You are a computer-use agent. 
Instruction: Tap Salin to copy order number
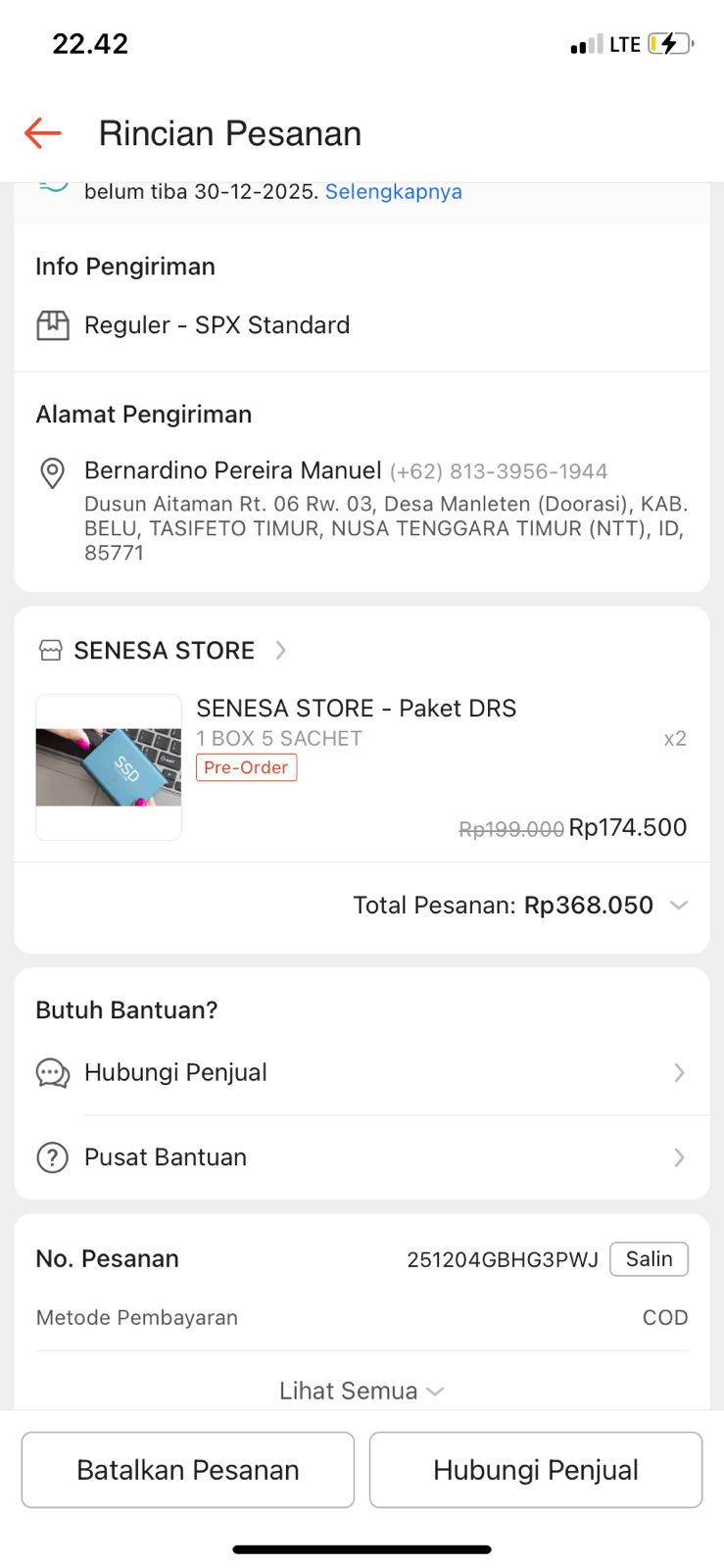click(649, 1259)
